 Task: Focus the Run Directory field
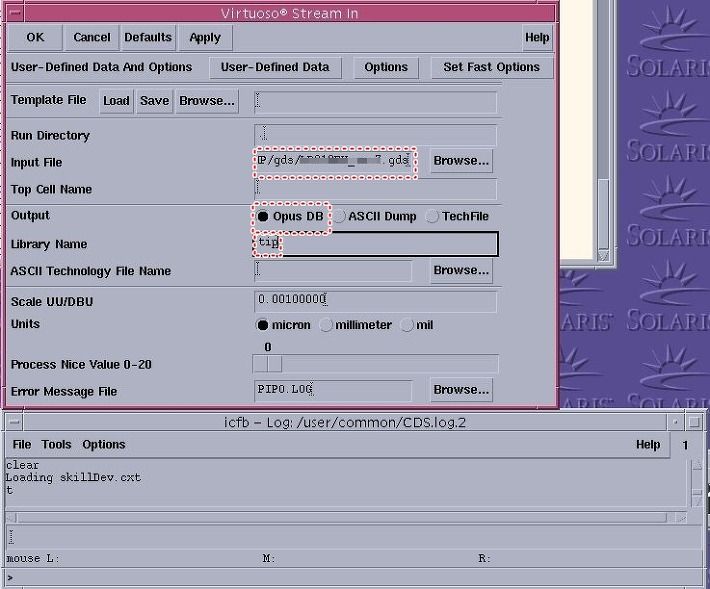375,134
